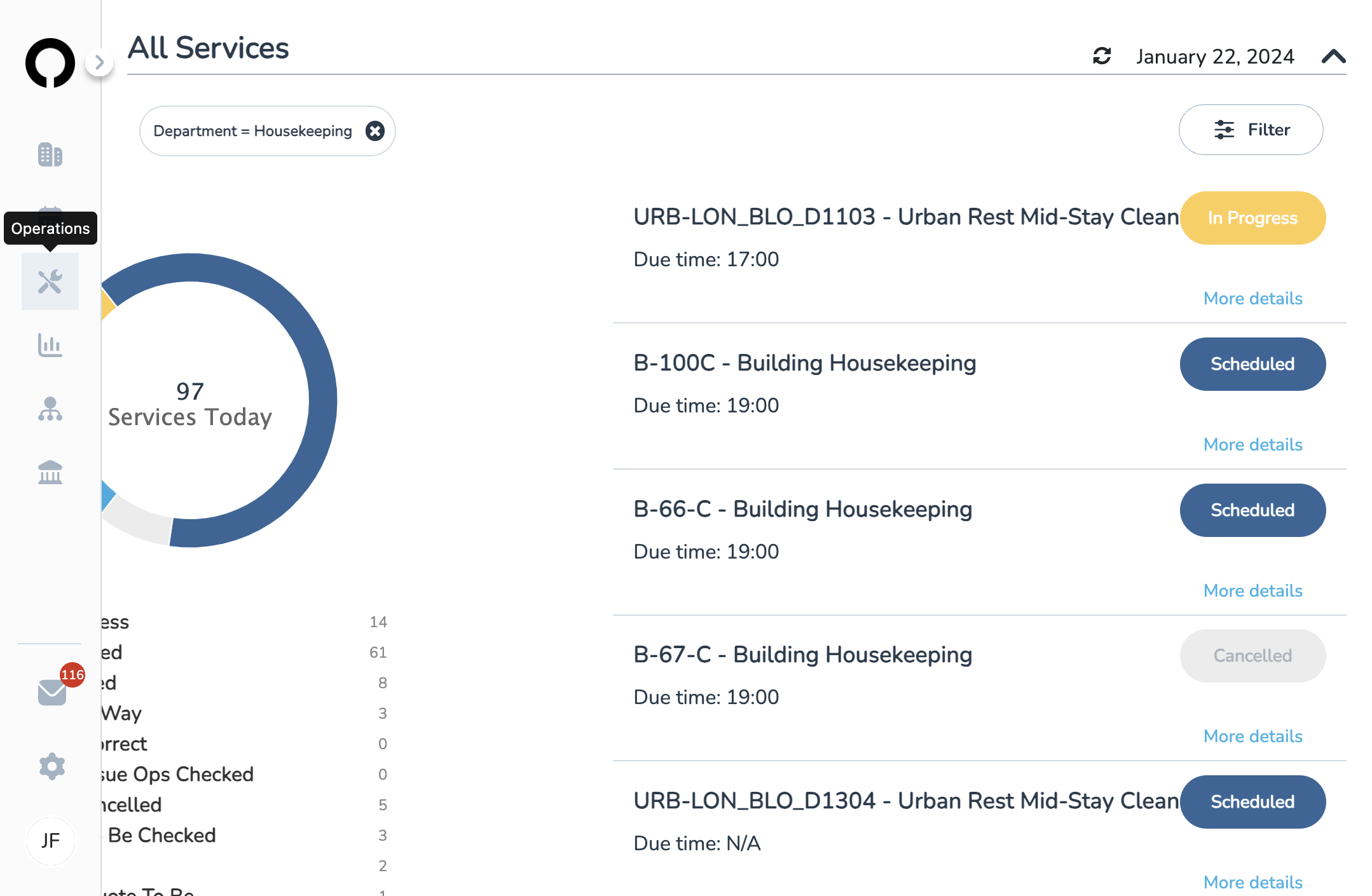The image size is (1372, 896).
Task: Open settings gear in sidebar
Action: [x=52, y=766]
